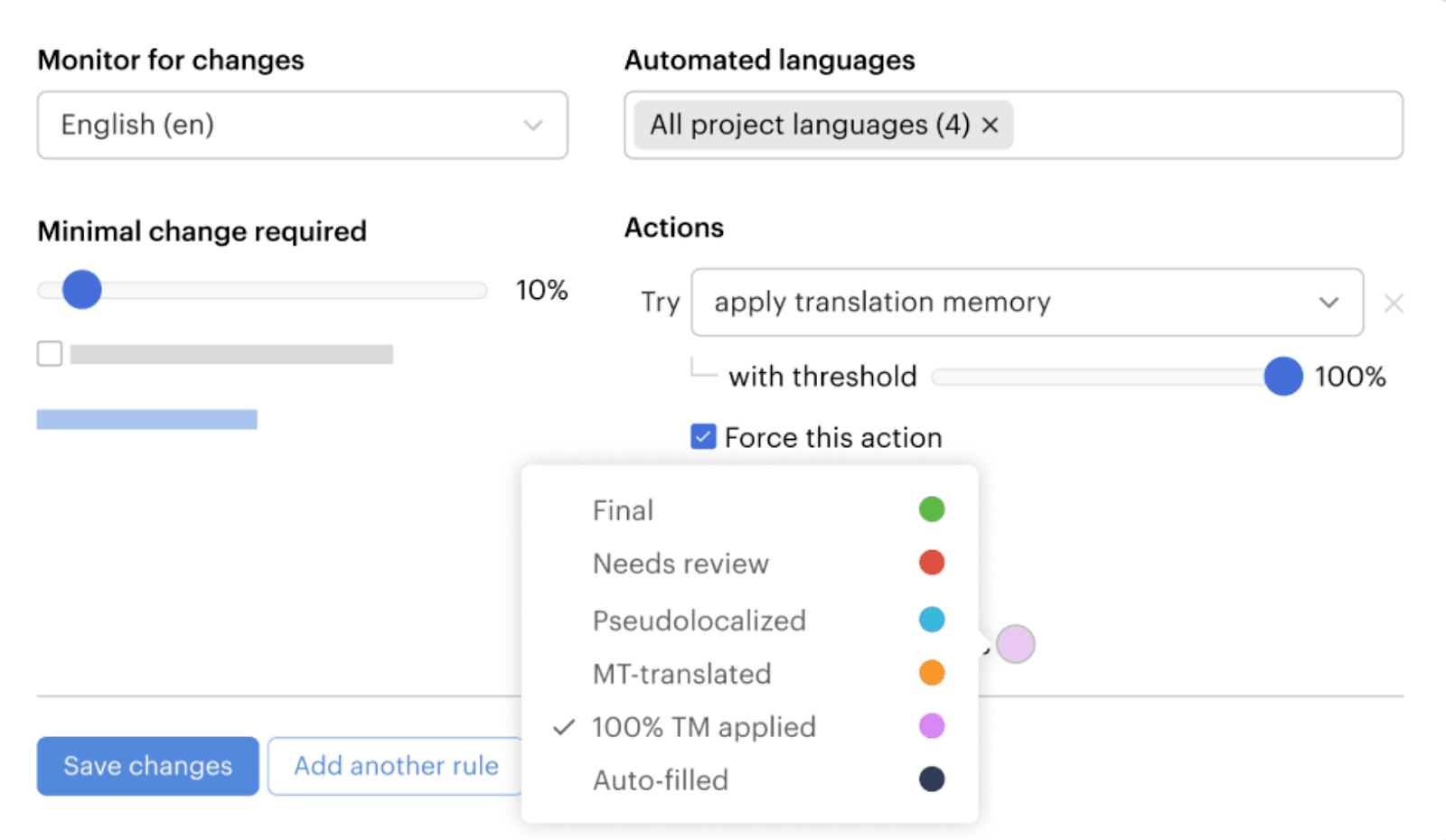Viewport: 1446px width, 840px height.
Task: Select Final from the status menu
Action: (624, 510)
